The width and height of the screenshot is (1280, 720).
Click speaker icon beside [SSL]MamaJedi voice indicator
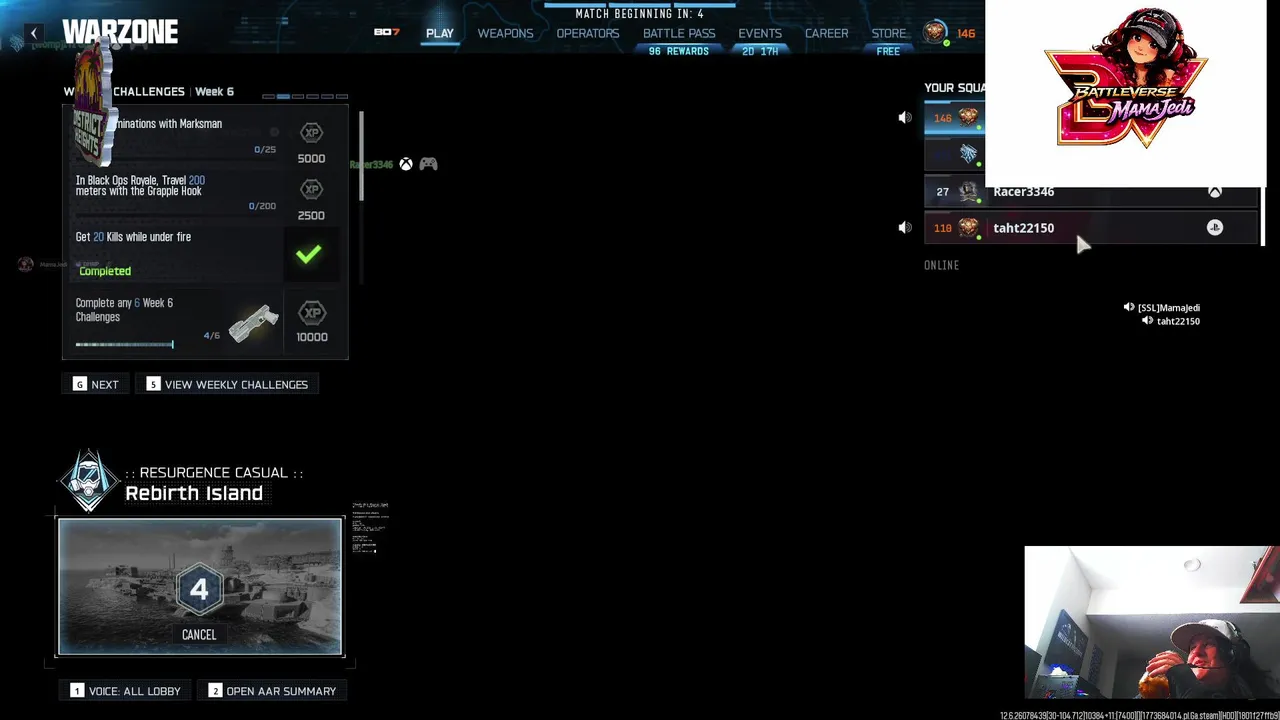tap(1128, 308)
